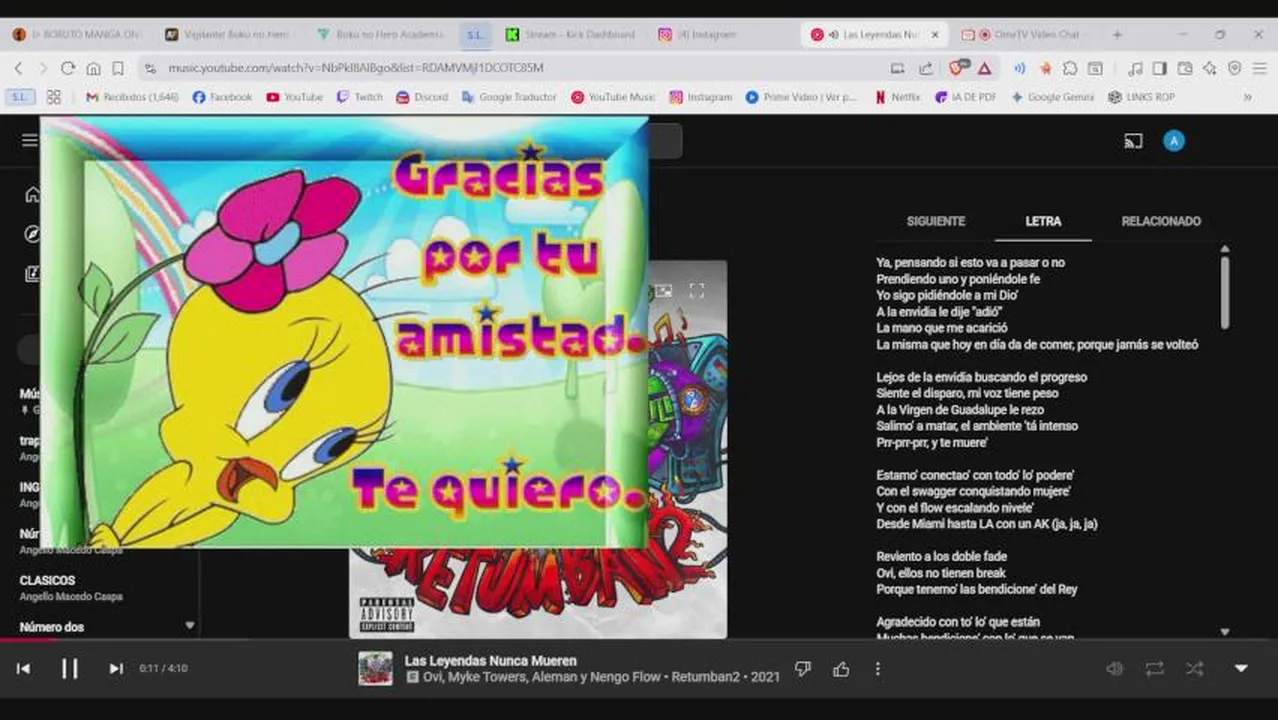Switch to the RELACIONADO tab
1278x720 pixels.
(x=1161, y=221)
